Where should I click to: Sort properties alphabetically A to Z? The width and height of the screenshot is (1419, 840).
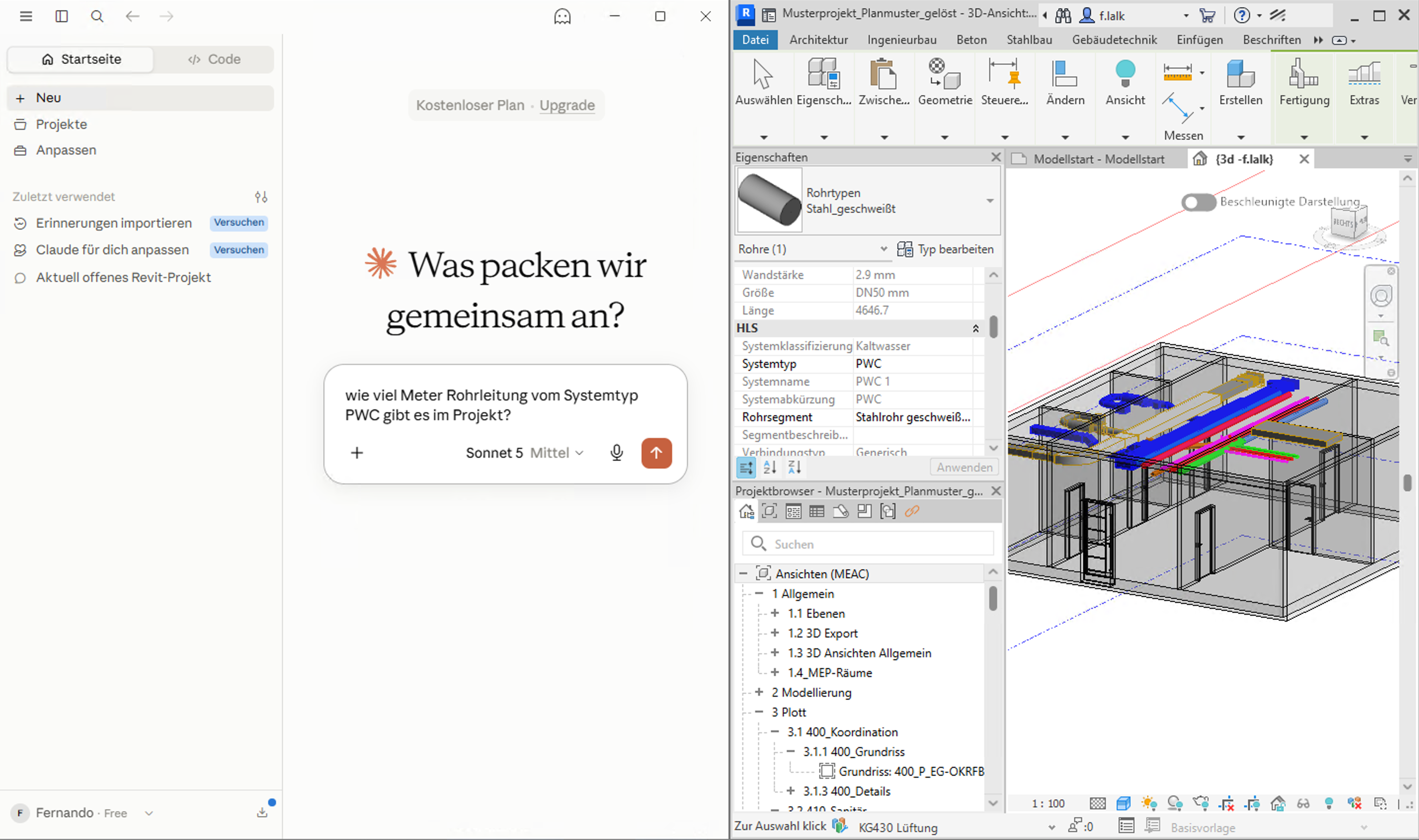coord(770,467)
